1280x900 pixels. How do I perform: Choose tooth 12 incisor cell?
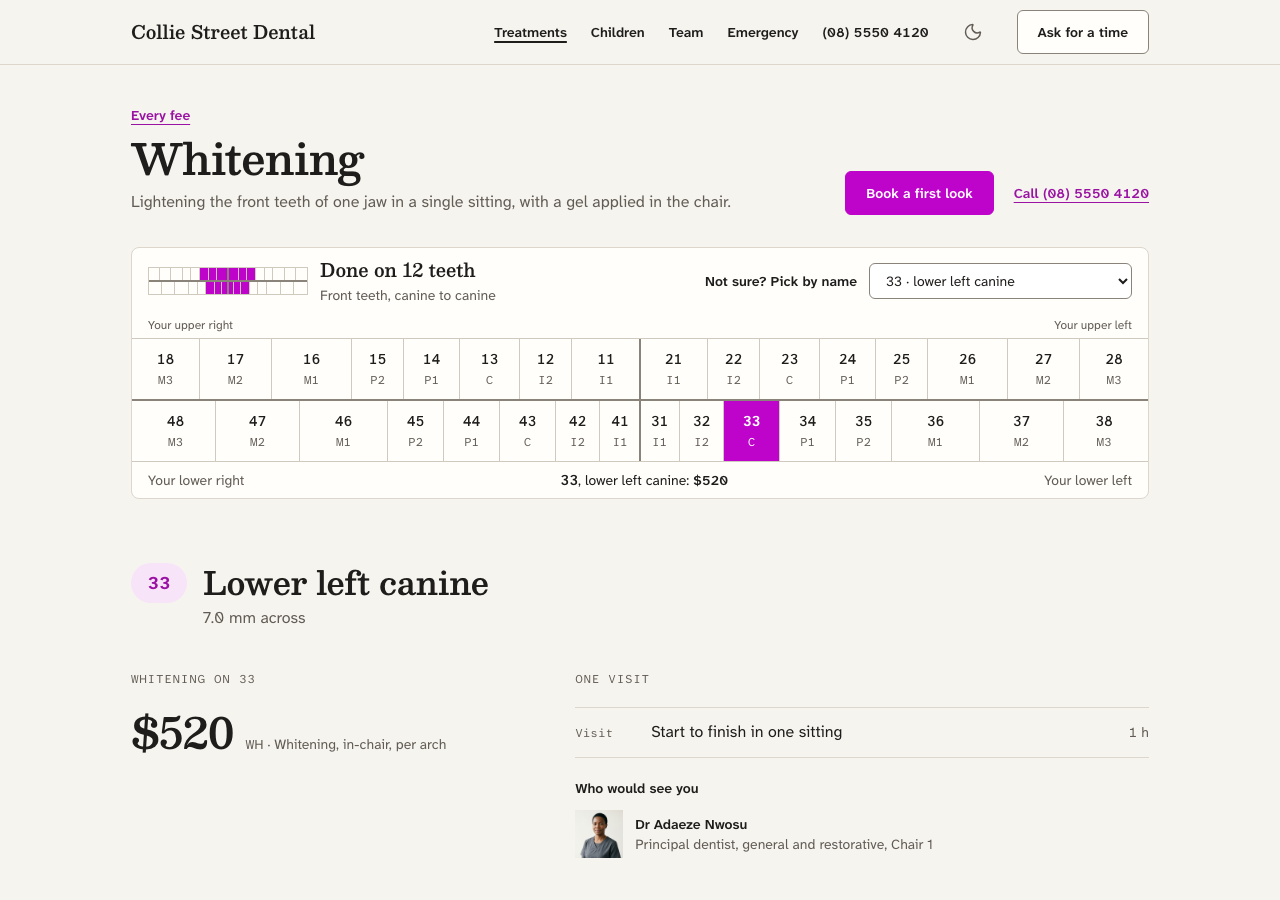[x=546, y=369]
